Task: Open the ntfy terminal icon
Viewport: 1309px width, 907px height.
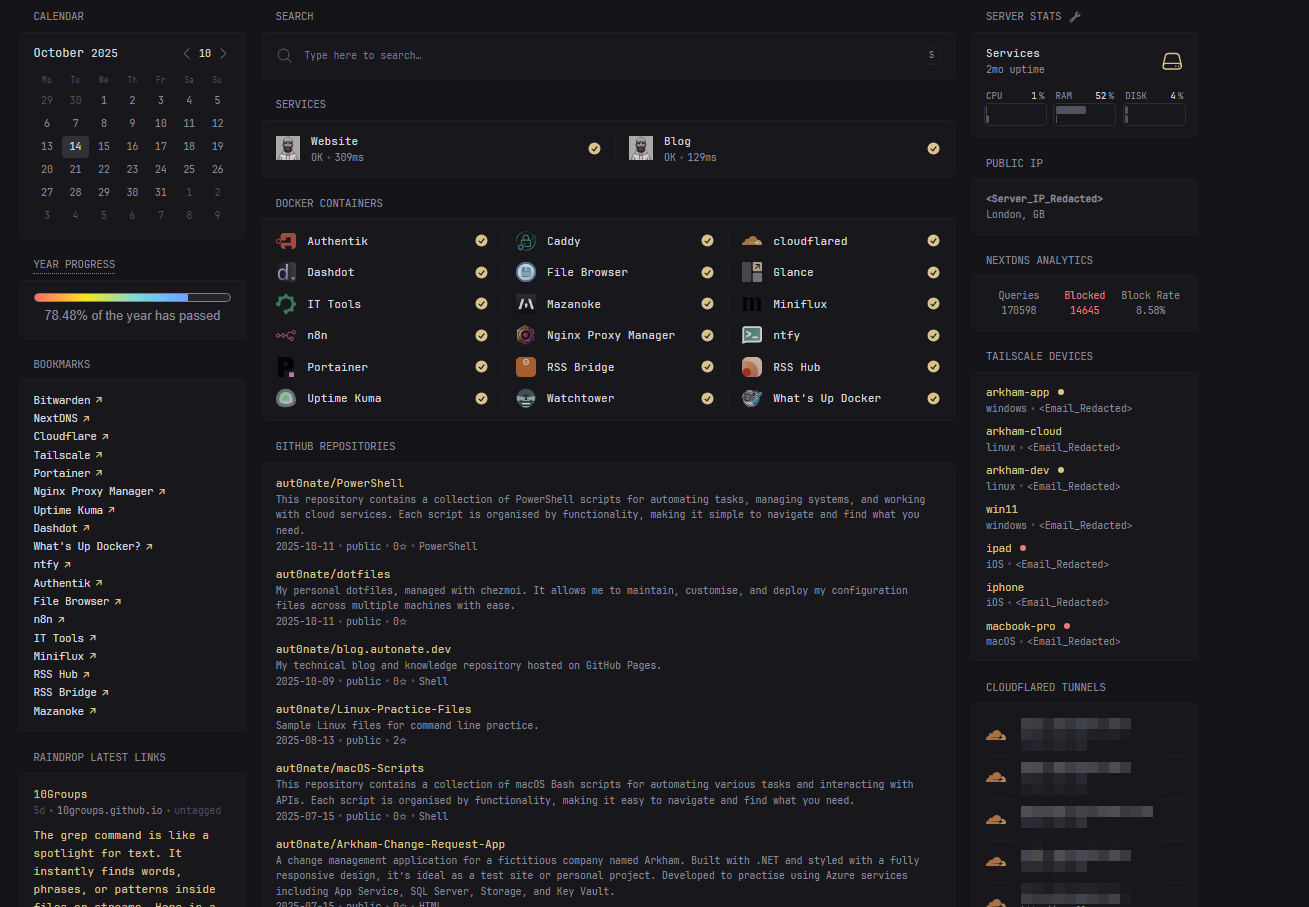Action: 752,335
